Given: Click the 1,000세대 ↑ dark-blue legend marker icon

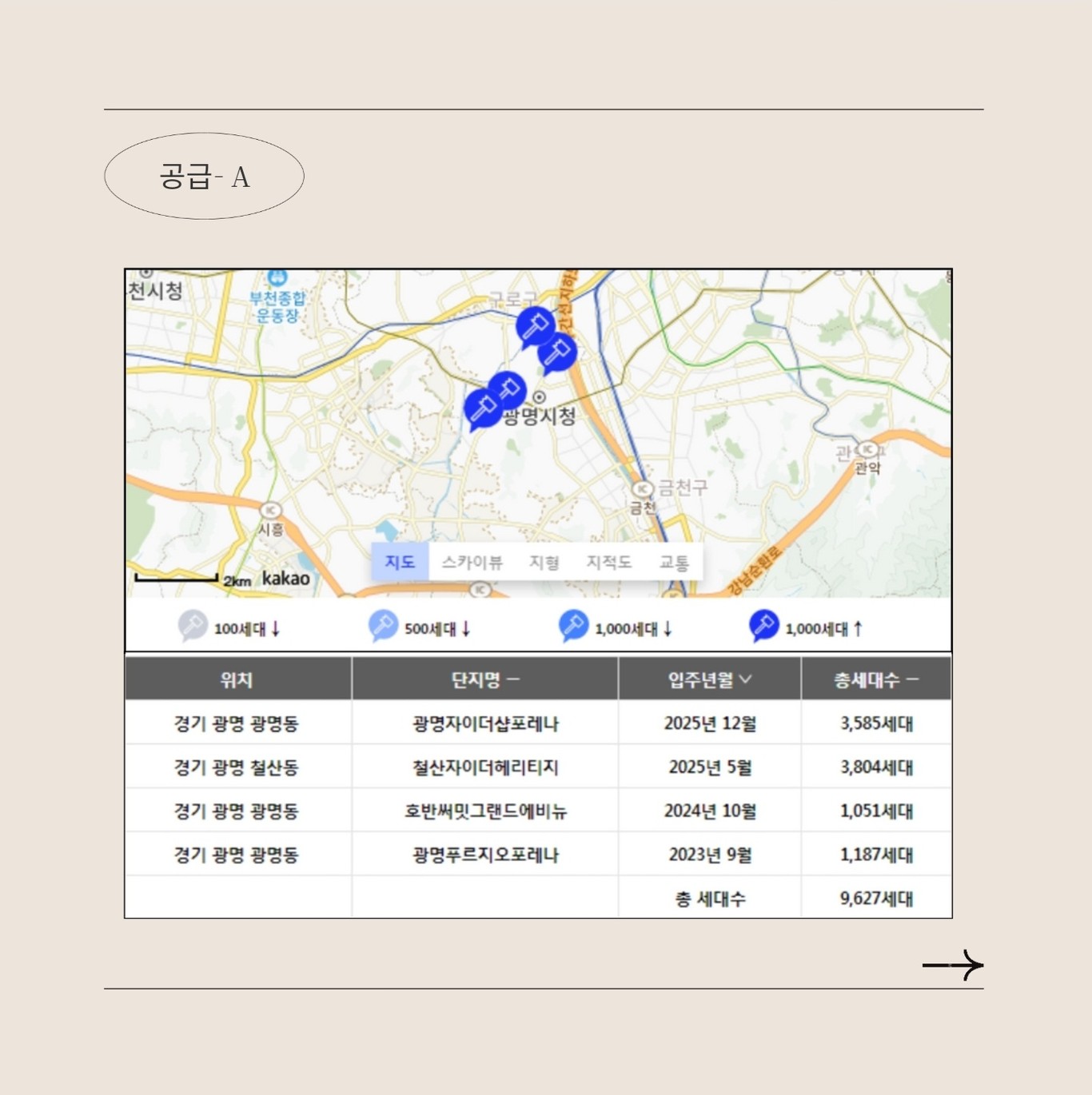Looking at the screenshot, I should 763,625.
